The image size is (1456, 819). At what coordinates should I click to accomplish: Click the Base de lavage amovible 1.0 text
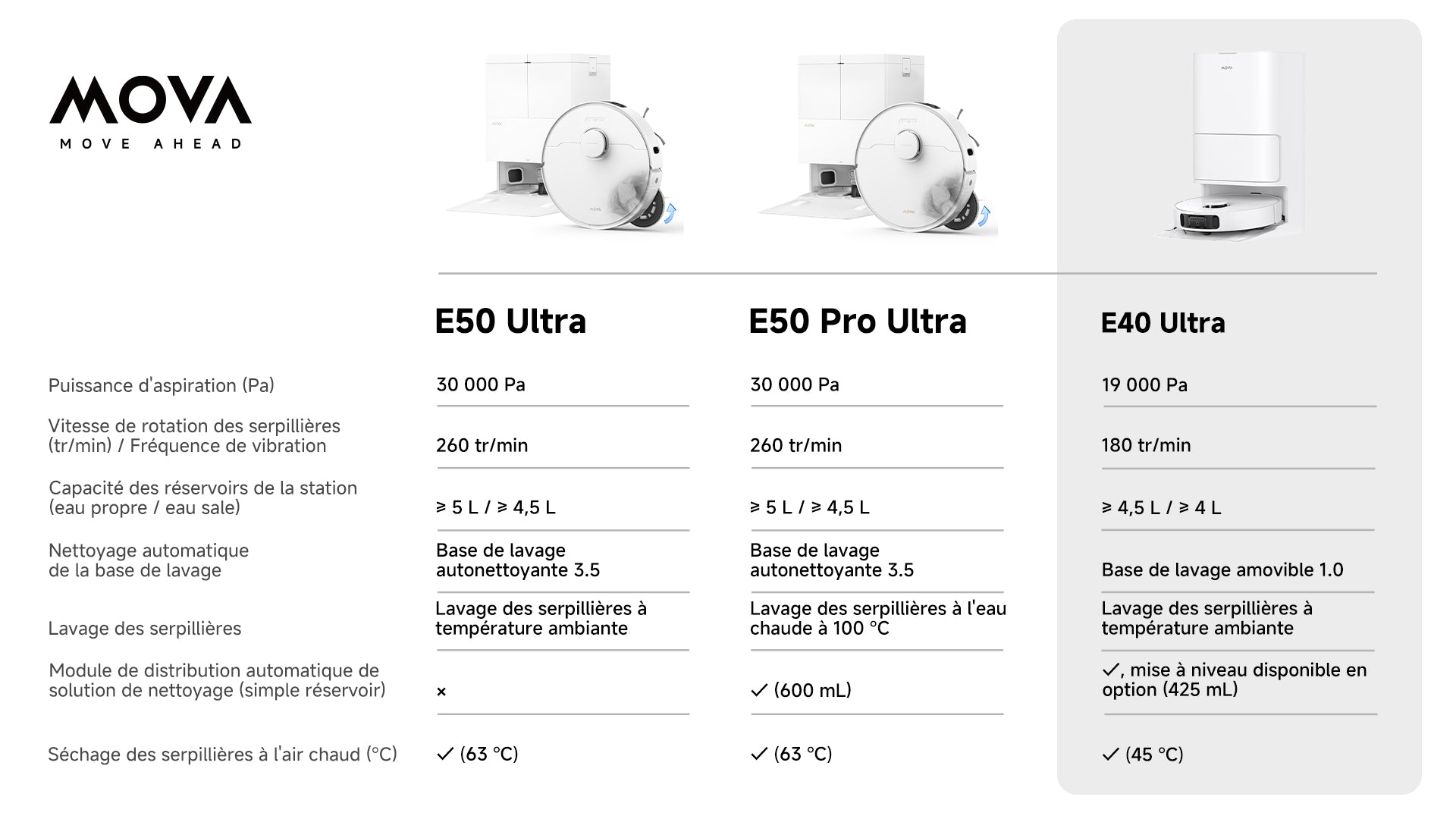(x=1222, y=570)
